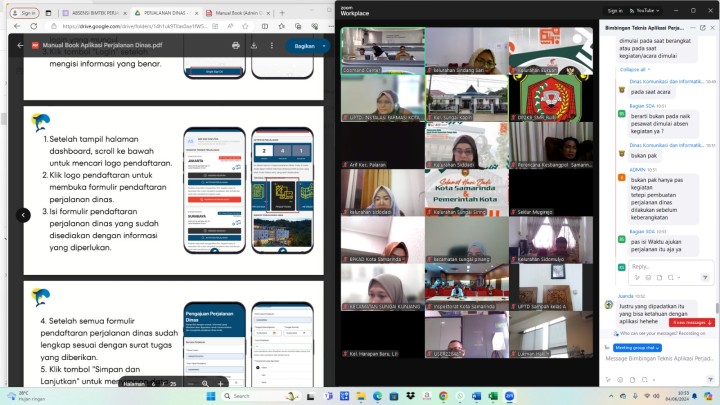Jump to the new messages in chat
The image size is (720, 405).
coord(691,322)
